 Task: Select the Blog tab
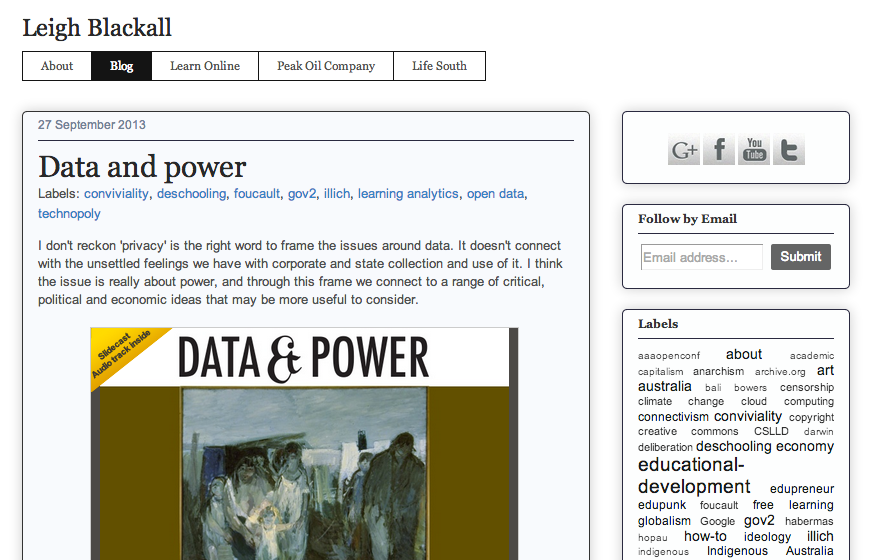pyautogui.click(x=122, y=66)
